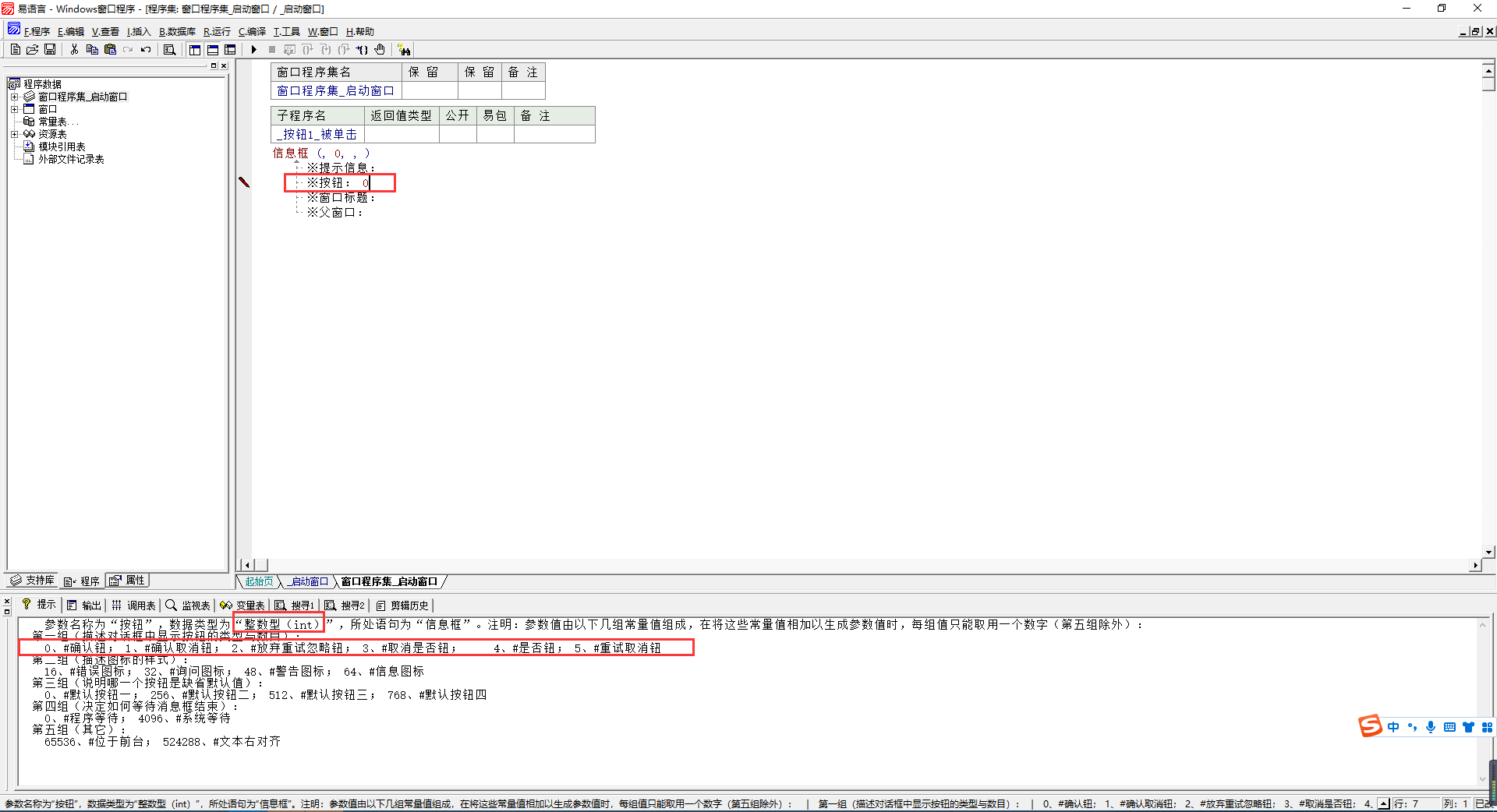
Task: Click the Open file toolbar icon
Action: (33, 49)
